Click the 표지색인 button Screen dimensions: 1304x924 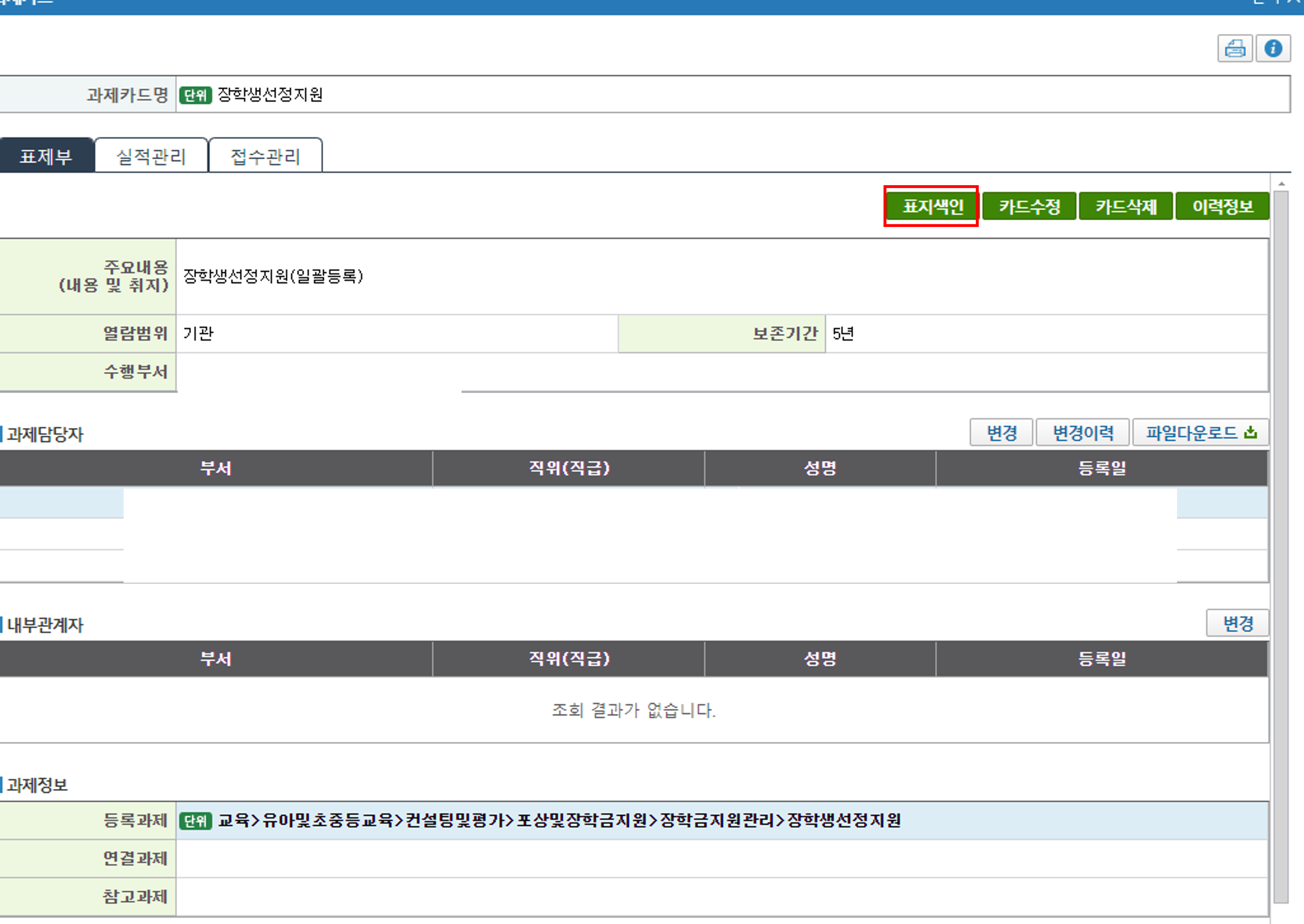932,206
